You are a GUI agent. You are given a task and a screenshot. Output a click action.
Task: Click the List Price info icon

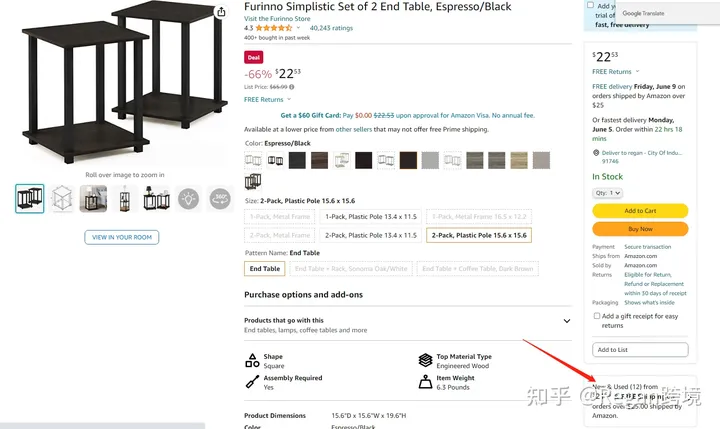click(x=293, y=87)
